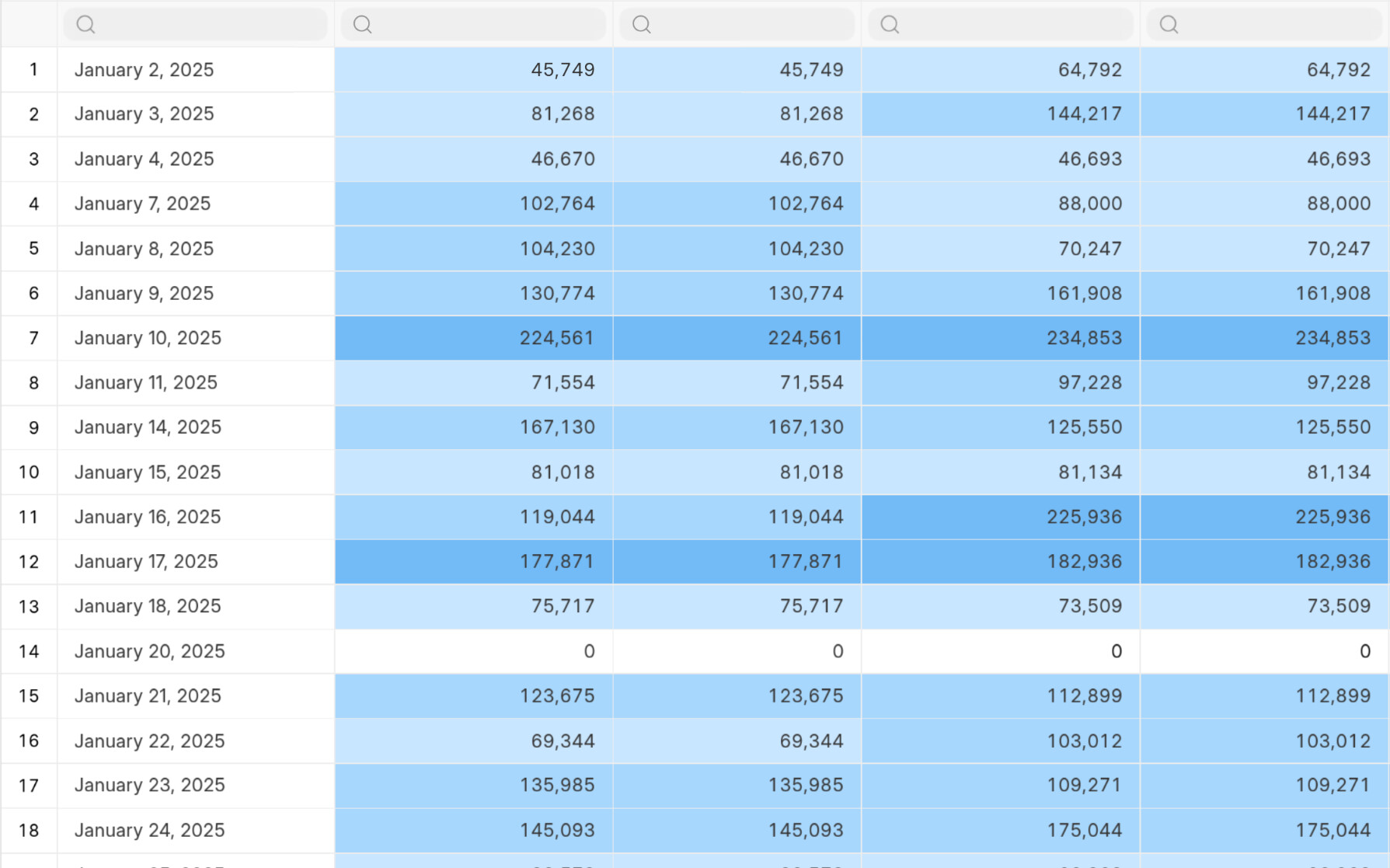Click the January 2, 2025 date cell

tap(196, 70)
